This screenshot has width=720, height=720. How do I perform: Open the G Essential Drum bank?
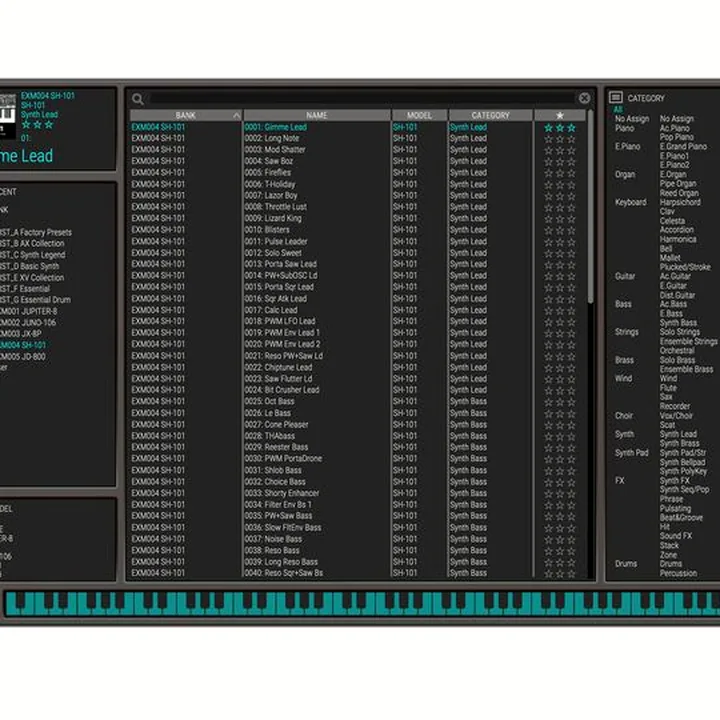click(x=35, y=300)
